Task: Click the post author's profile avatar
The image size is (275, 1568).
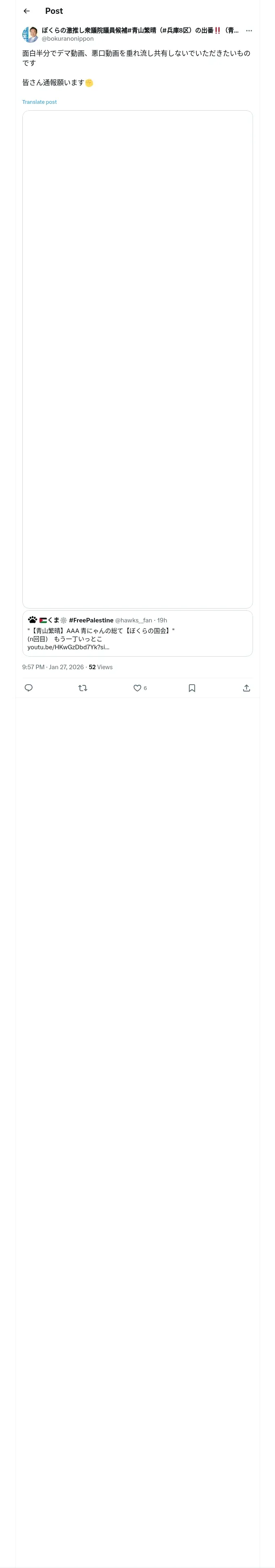Action: [x=30, y=34]
